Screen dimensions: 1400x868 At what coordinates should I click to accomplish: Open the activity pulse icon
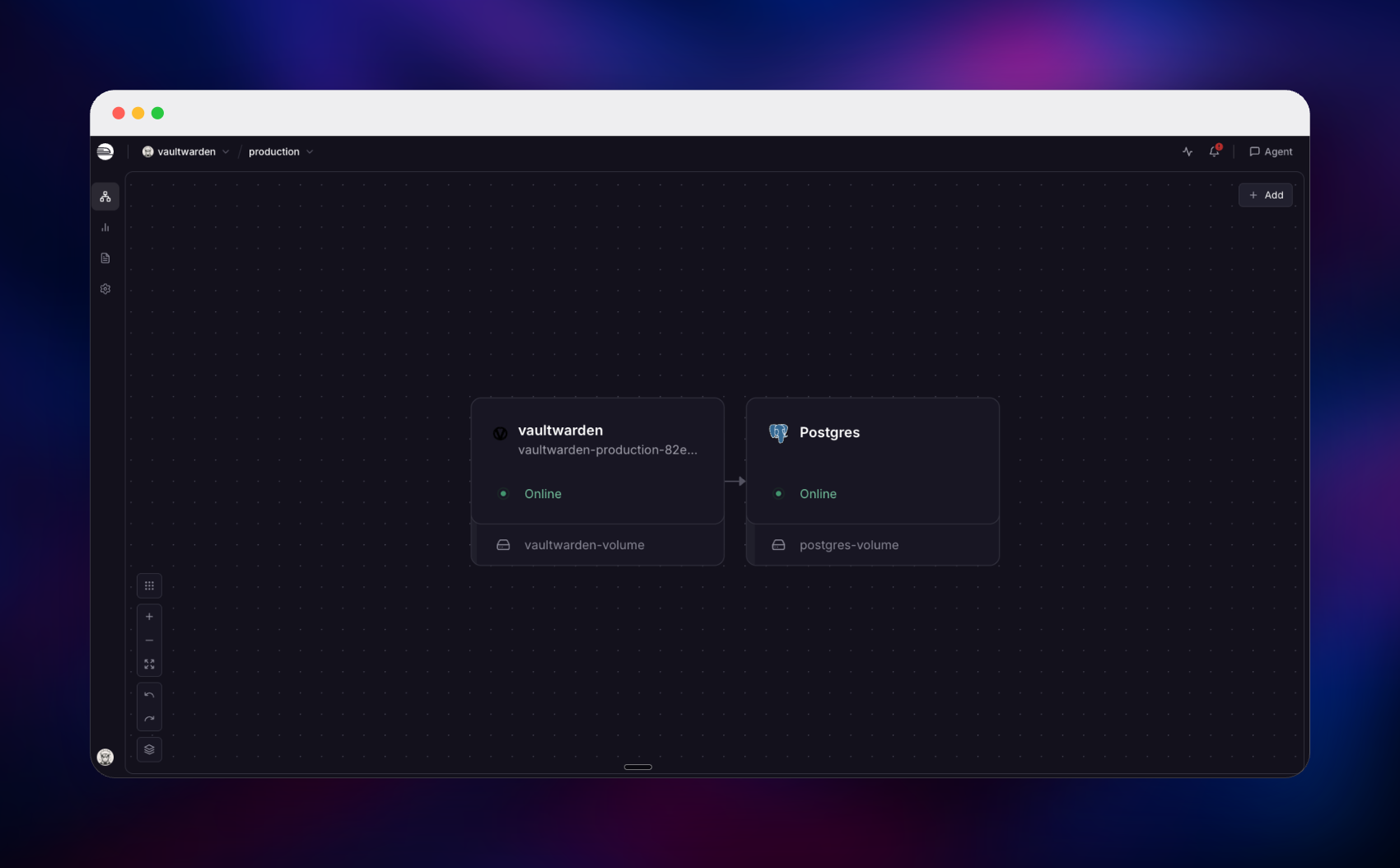[x=1188, y=152]
